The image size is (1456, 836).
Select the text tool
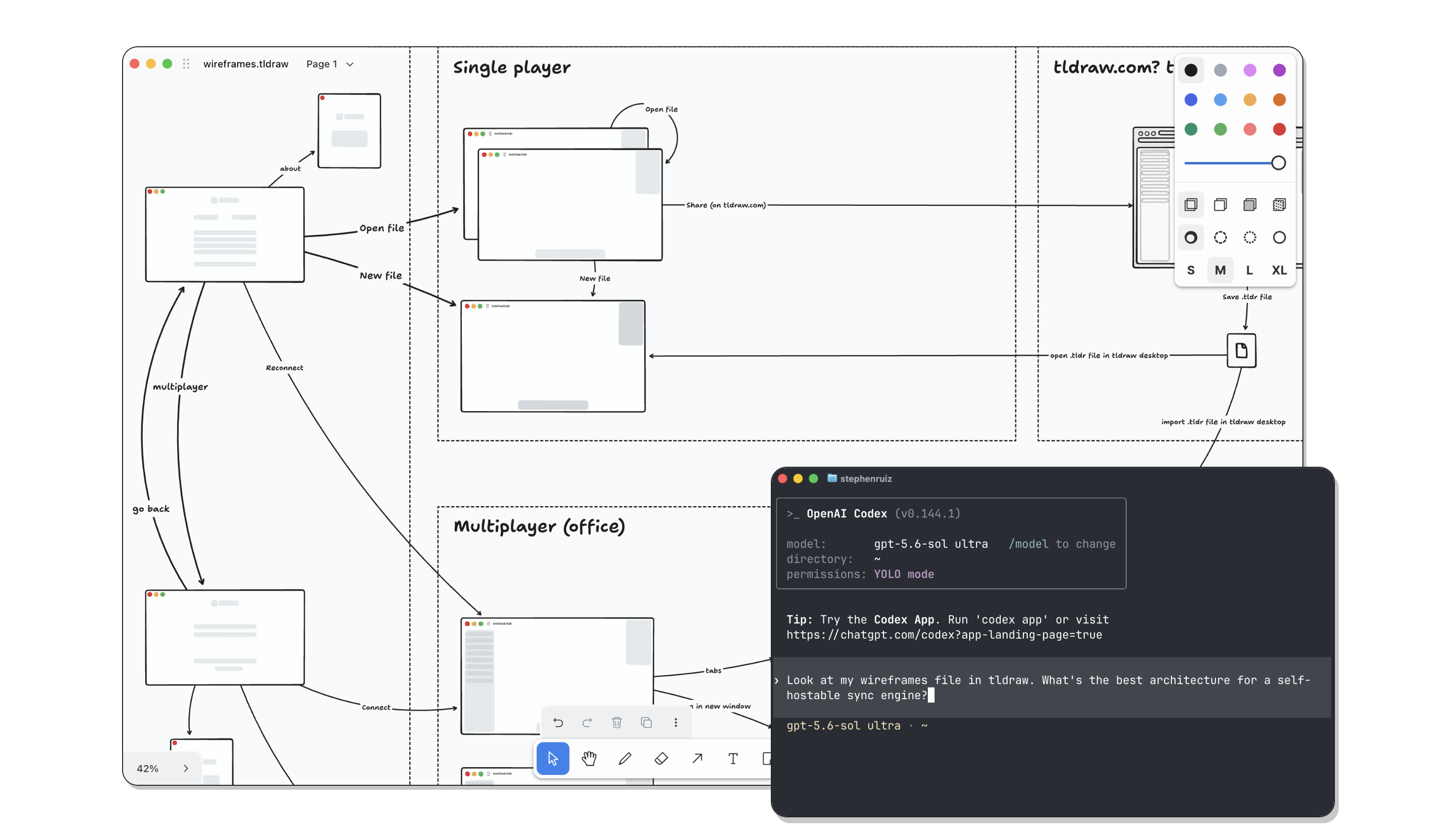pos(733,759)
